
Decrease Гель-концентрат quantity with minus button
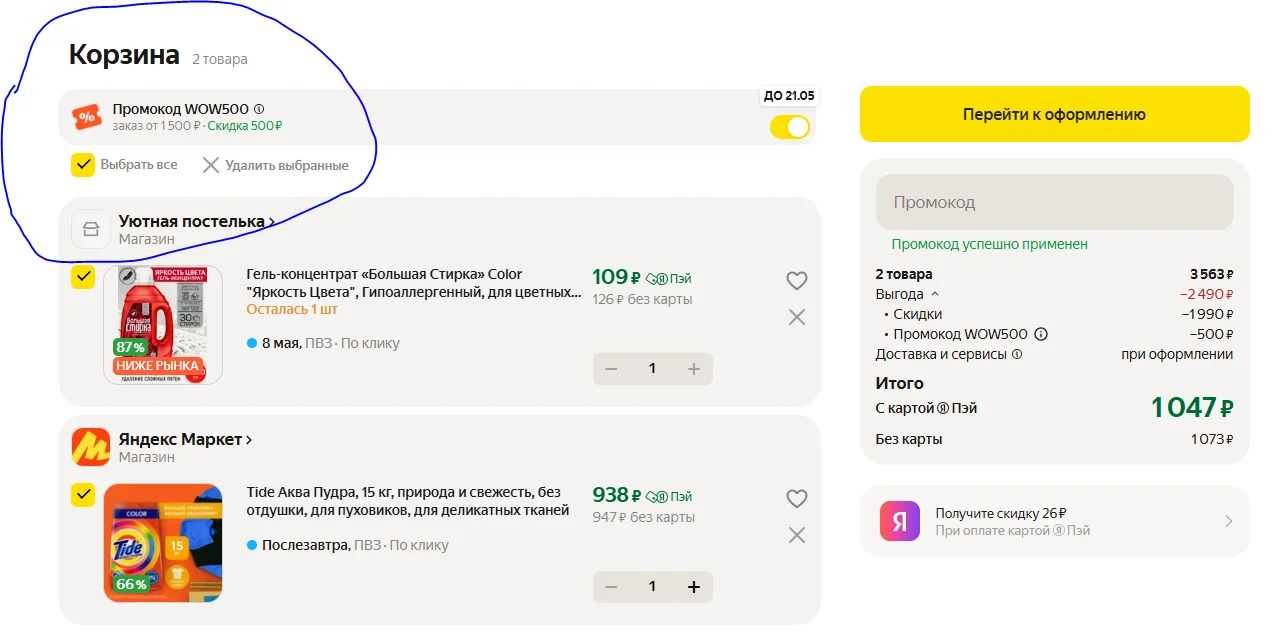(611, 369)
